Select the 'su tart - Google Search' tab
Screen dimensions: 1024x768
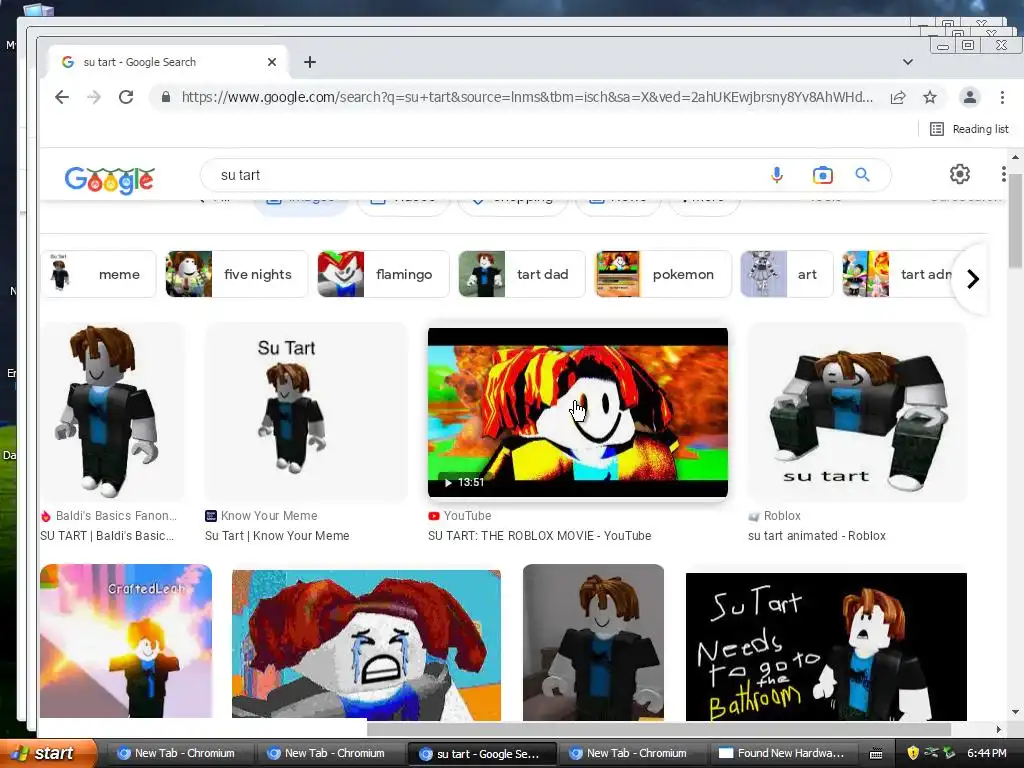pyautogui.click(x=168, y=62)
